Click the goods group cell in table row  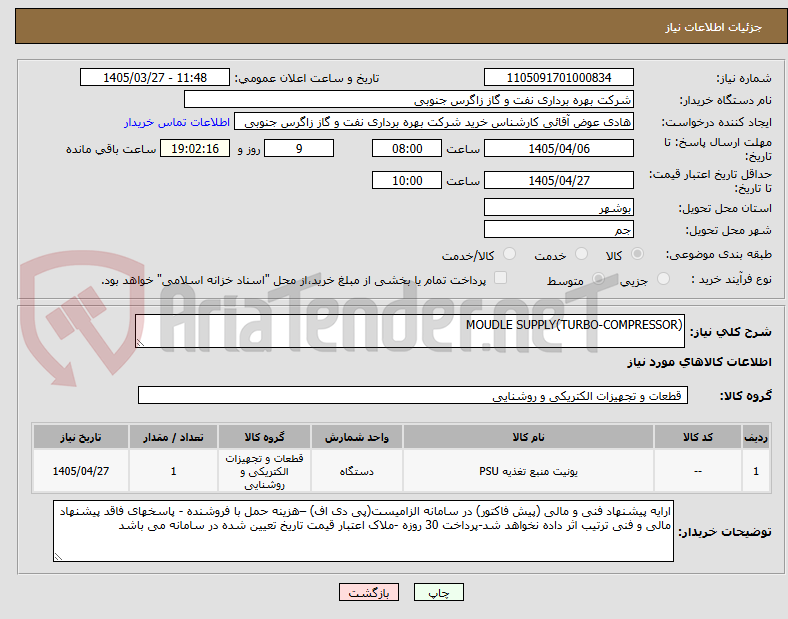[x=264, y=471]
